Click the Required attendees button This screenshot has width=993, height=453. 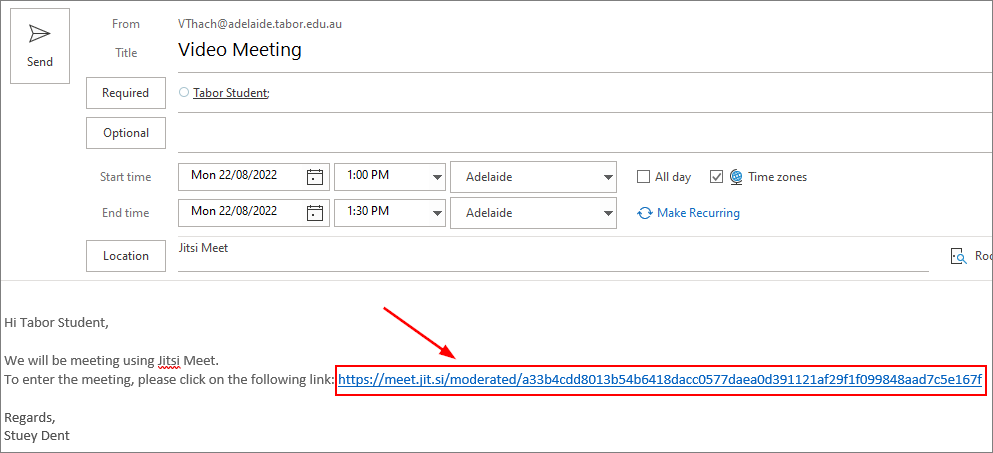click(x=126, y=93)
